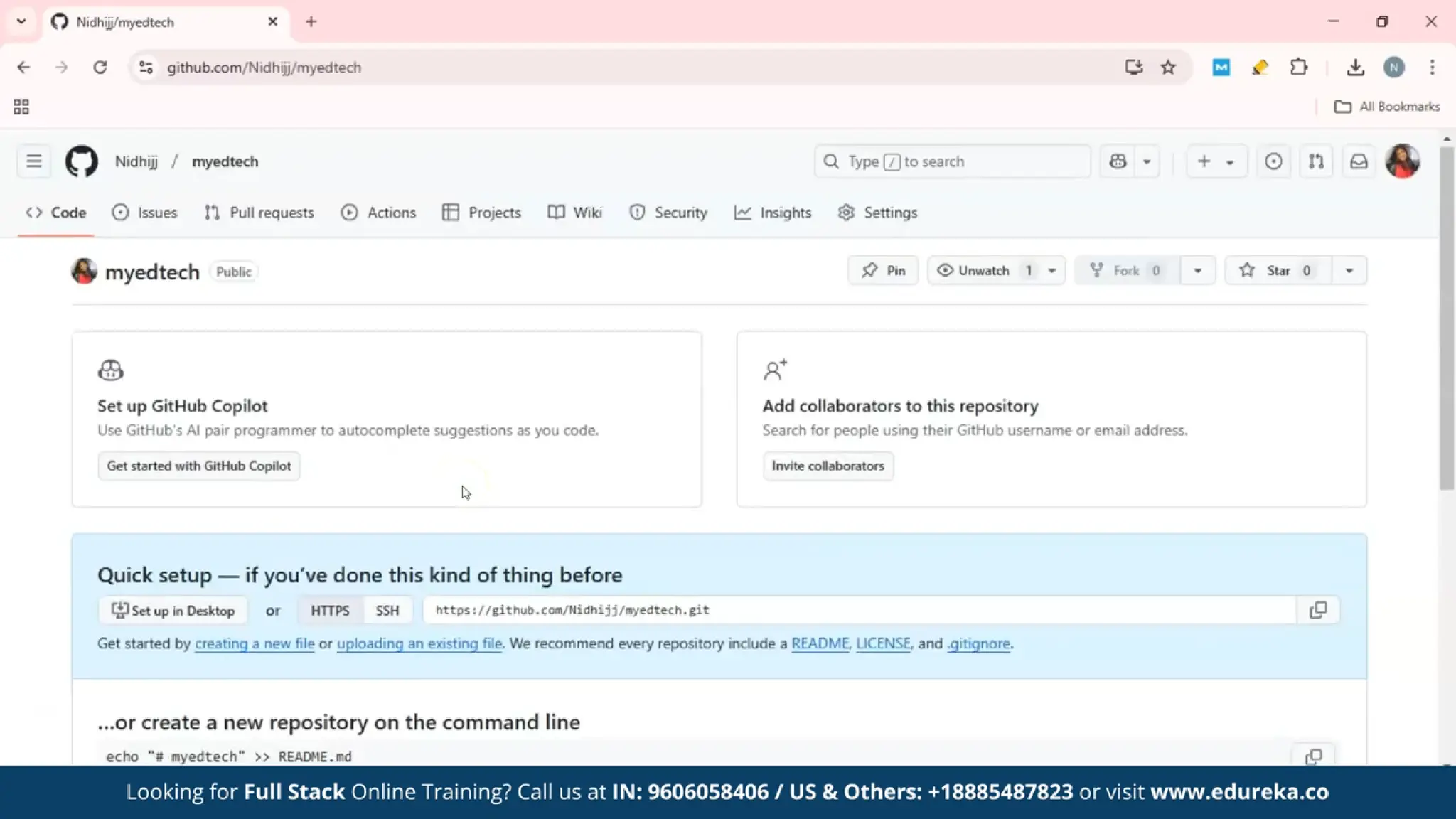Open the repository Settings tab

(x=877, y=213)
